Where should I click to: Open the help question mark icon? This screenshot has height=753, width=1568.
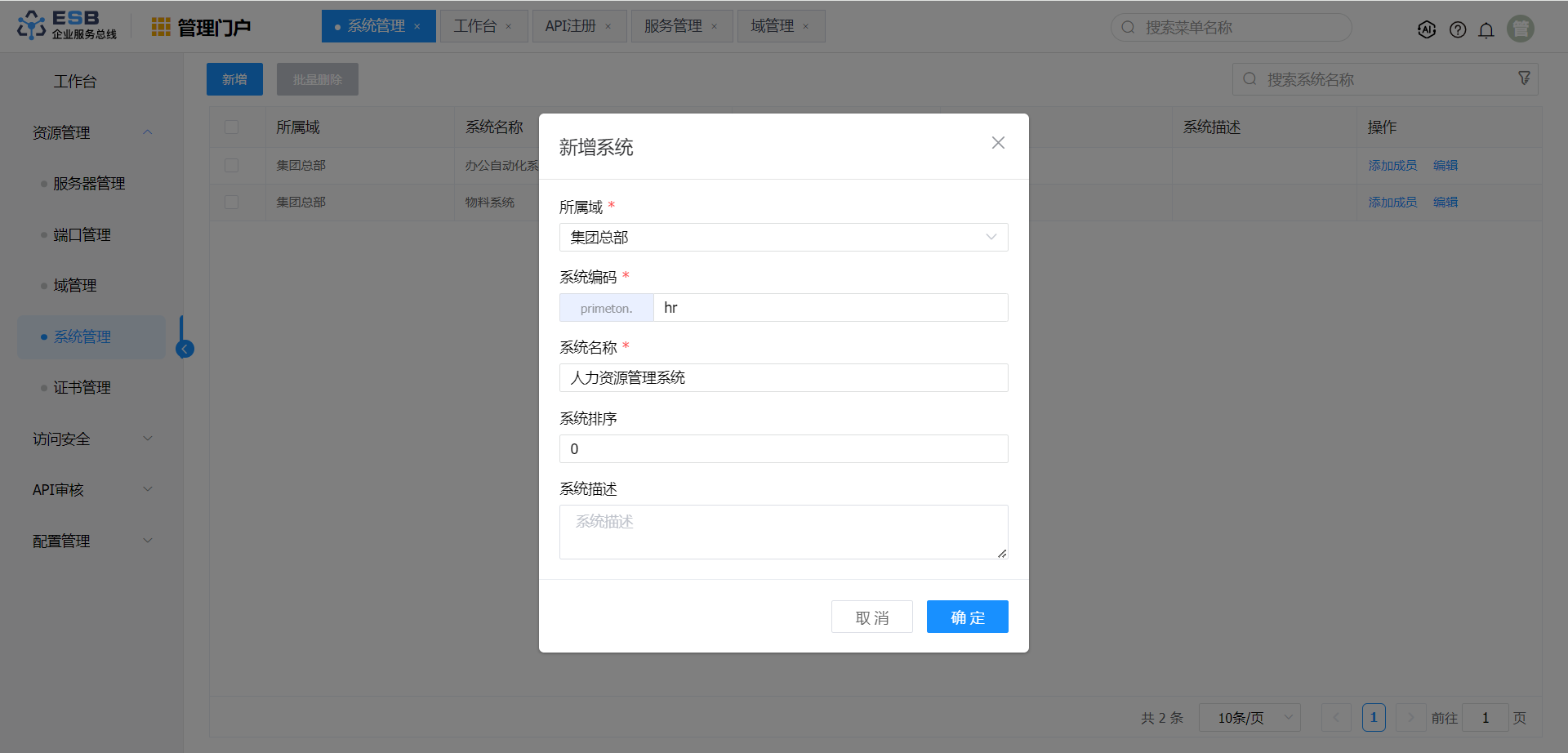click(1458, 29)
